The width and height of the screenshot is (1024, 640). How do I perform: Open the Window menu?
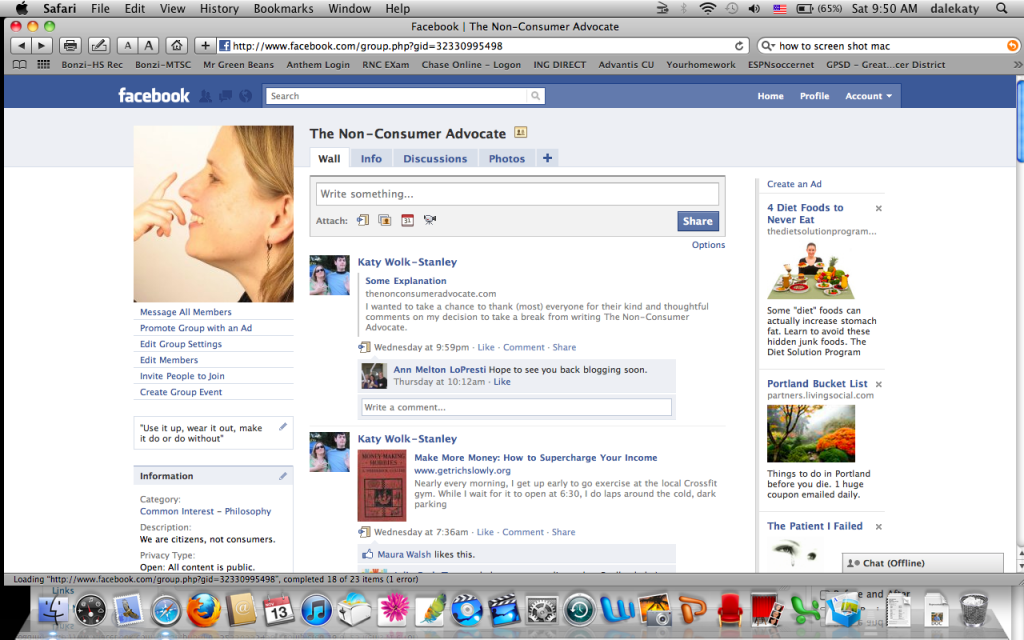(349, 8)
